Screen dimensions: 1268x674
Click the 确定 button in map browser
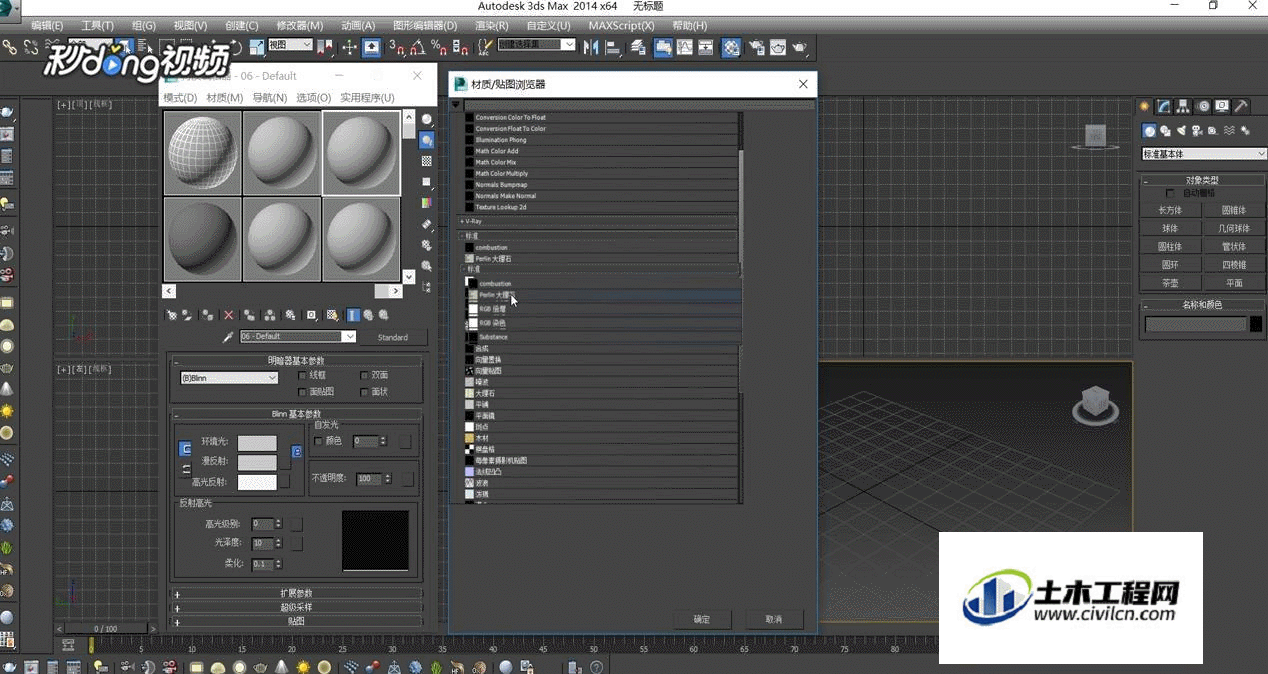pos(702,619)
